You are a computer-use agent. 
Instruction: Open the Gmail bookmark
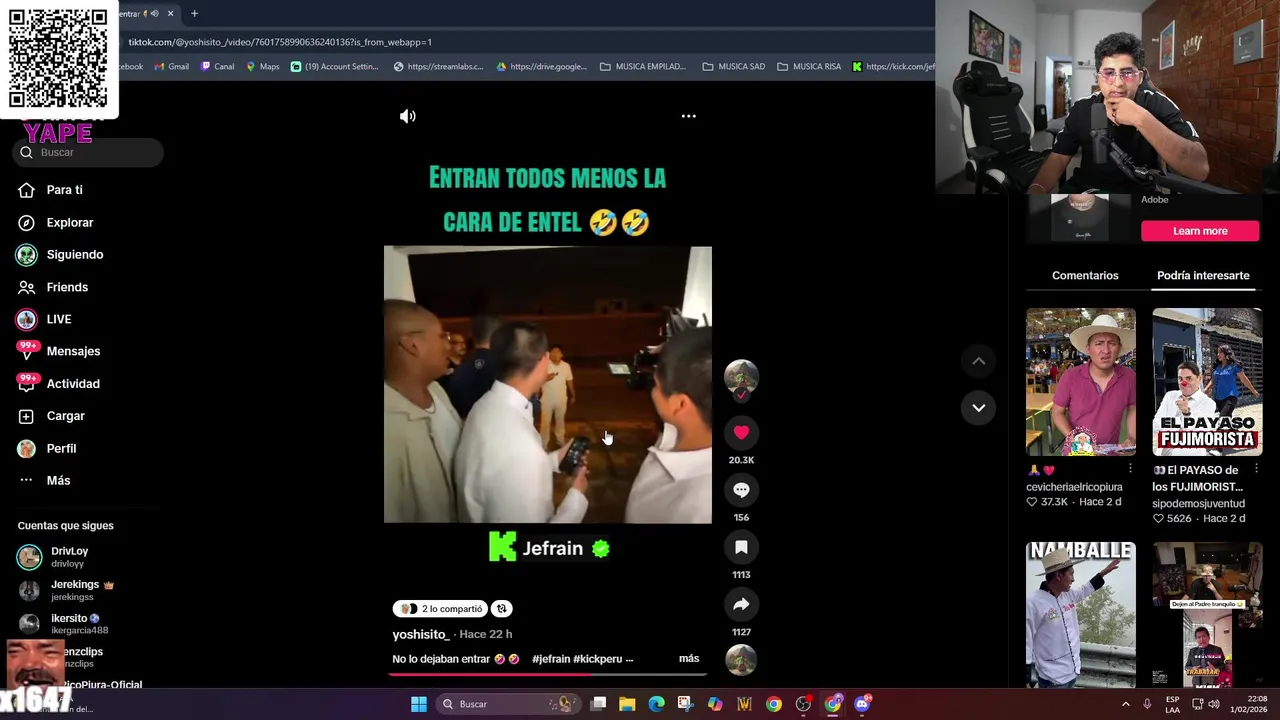click(171, 67)
